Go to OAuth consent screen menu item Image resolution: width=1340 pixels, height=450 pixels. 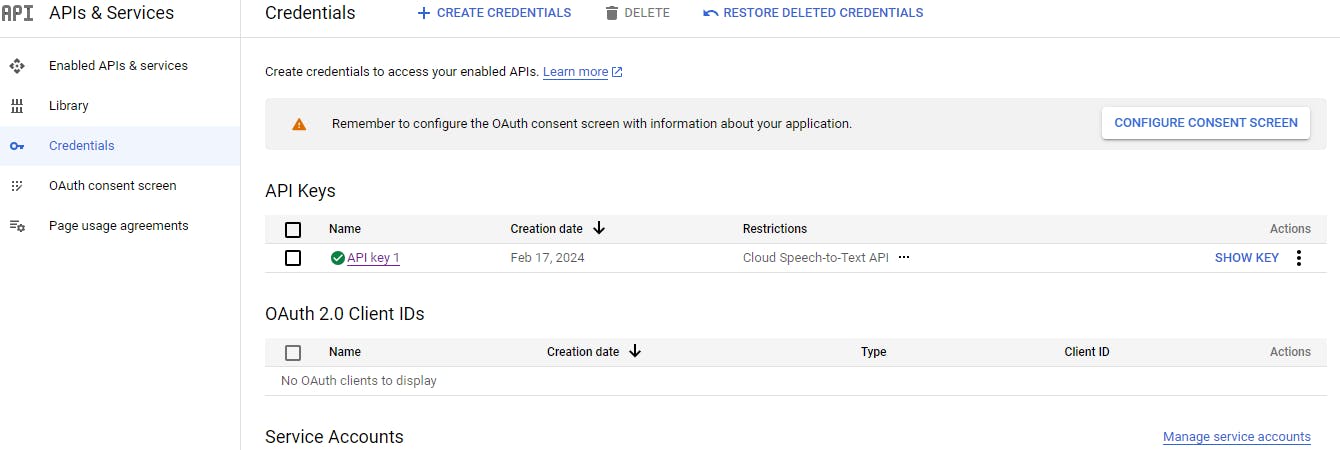[x=112, y=186]
